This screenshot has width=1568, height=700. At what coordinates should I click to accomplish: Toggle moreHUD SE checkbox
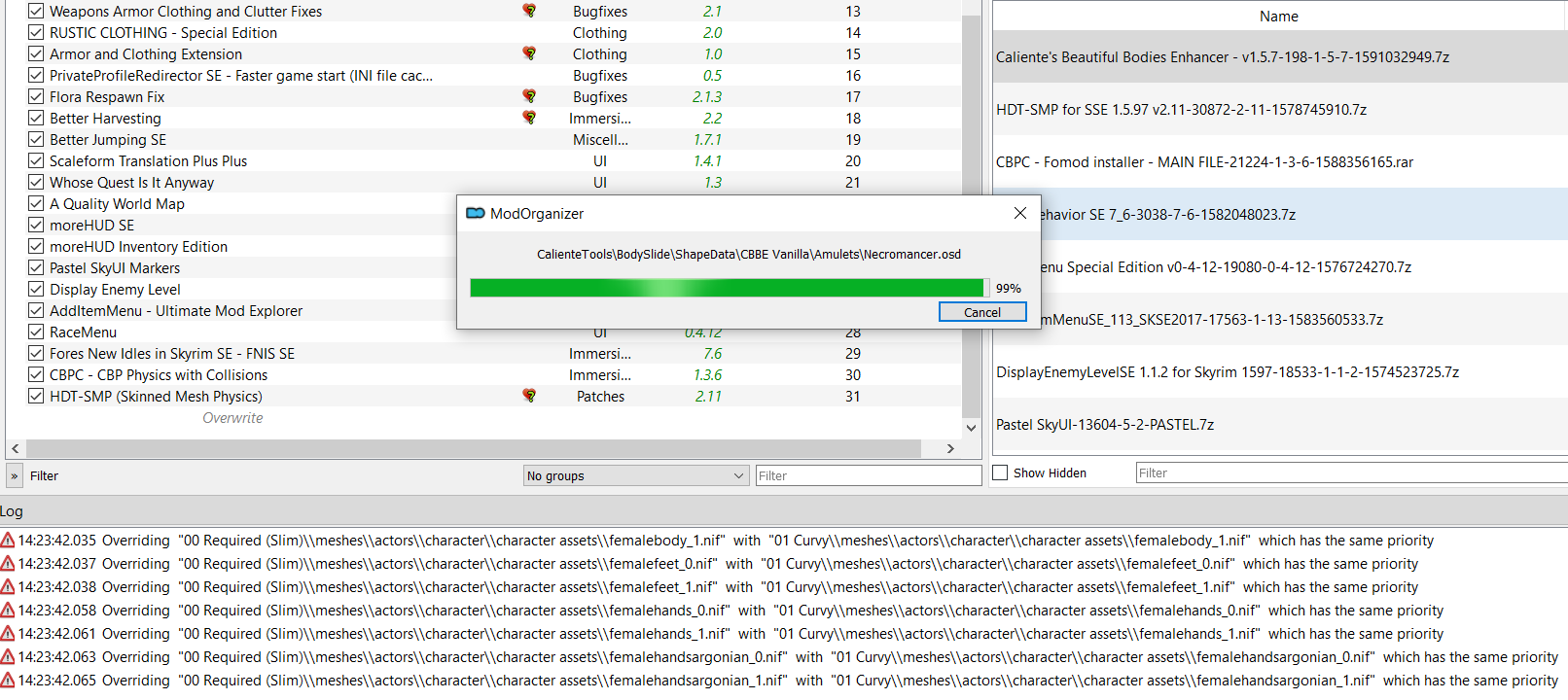[36, 225]
